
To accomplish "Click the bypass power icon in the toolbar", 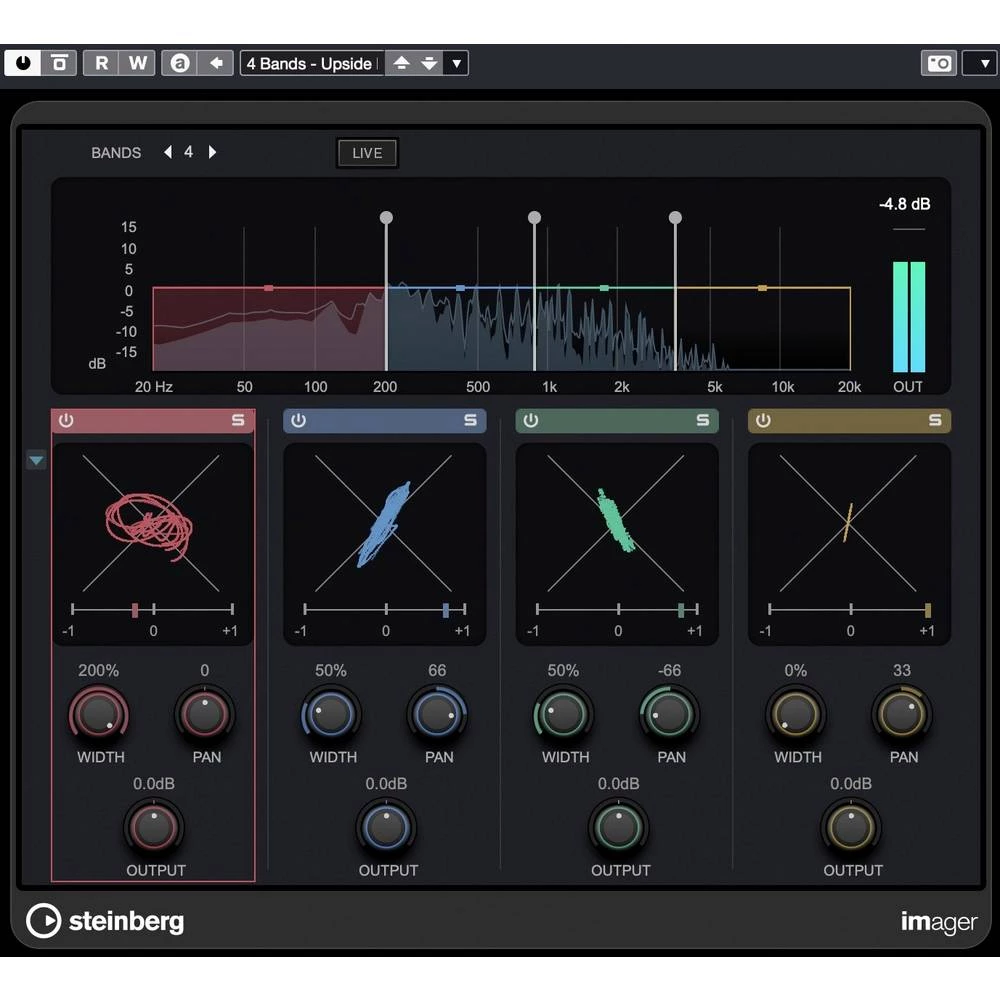I will point(22,63).
